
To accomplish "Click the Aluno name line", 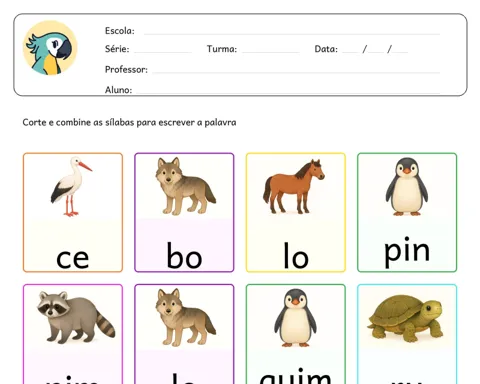I will (x=288, y=92).
